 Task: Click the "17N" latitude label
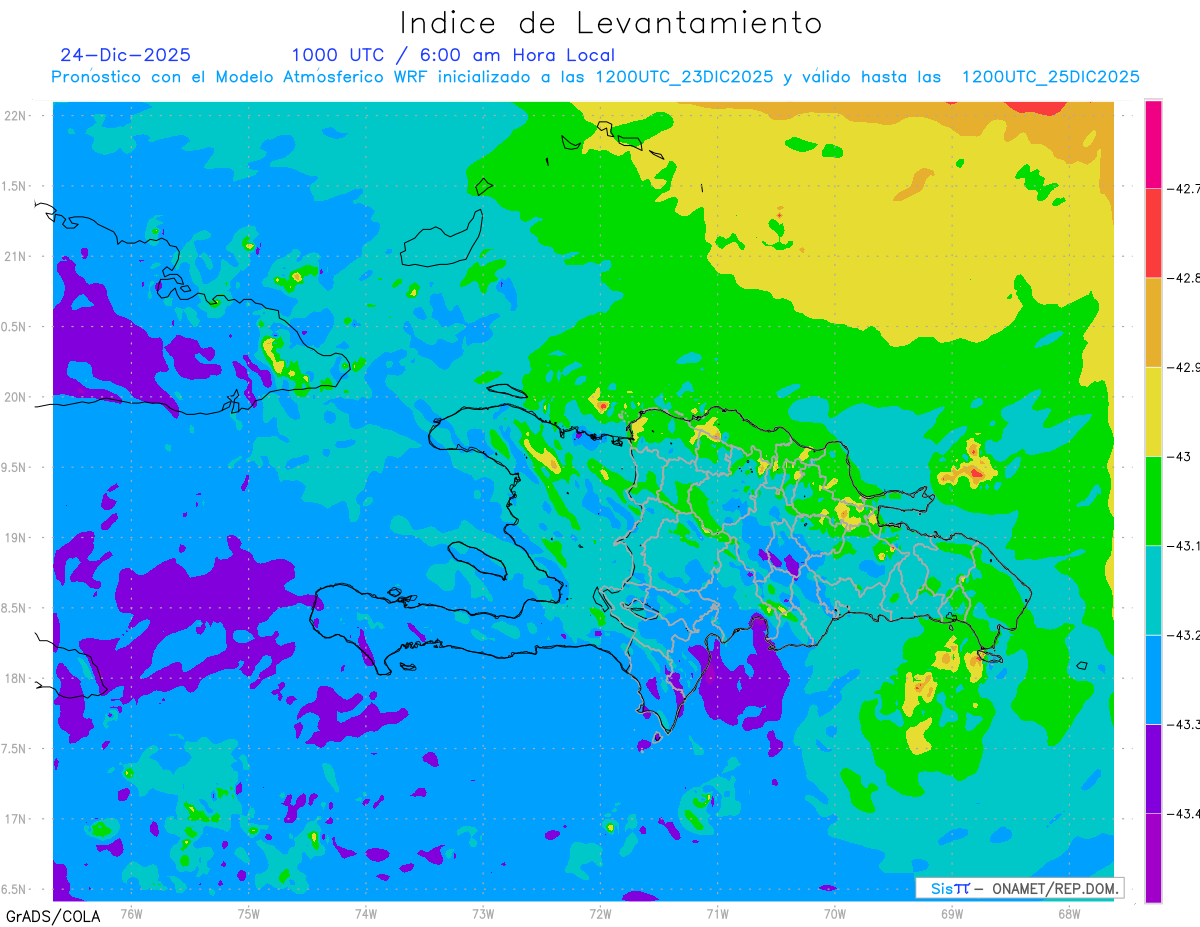pyautogui.click(x=17, y=819)
